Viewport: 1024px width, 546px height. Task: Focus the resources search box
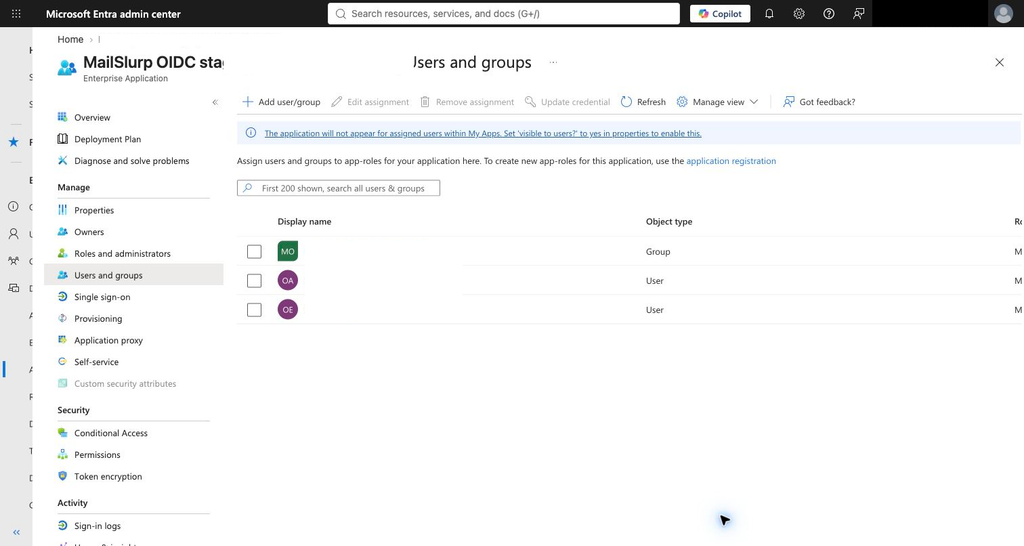[504, 13]
